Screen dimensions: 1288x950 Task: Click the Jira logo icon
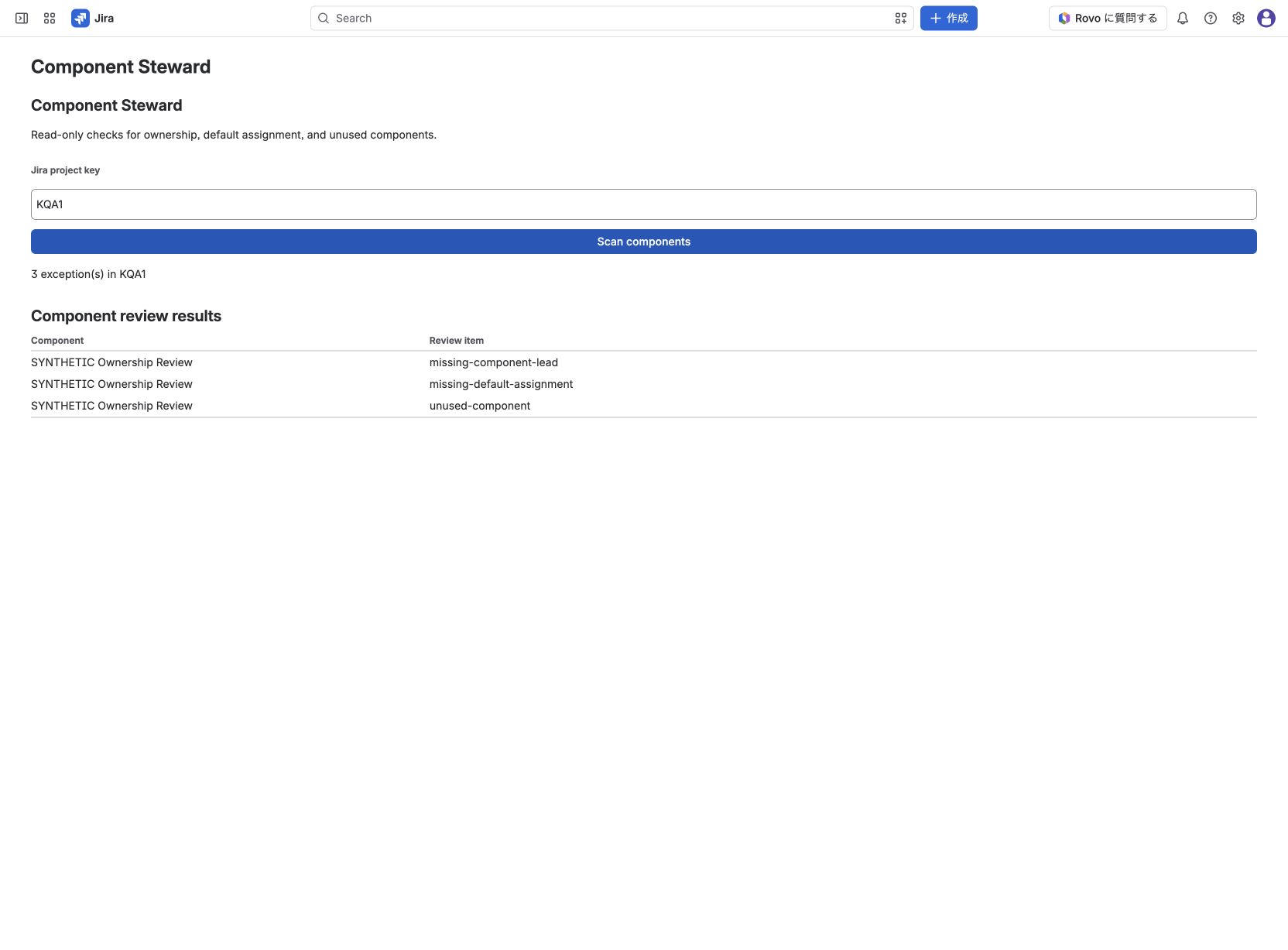pos(80,18)
